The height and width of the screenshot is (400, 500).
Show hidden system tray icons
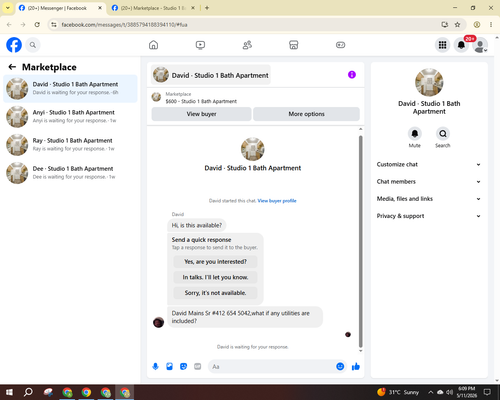430,392
